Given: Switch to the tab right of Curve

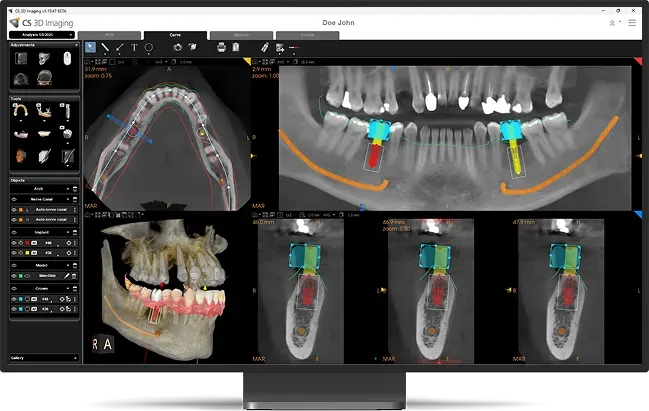Looking at the screenshot, I should (x=241, y=35).
